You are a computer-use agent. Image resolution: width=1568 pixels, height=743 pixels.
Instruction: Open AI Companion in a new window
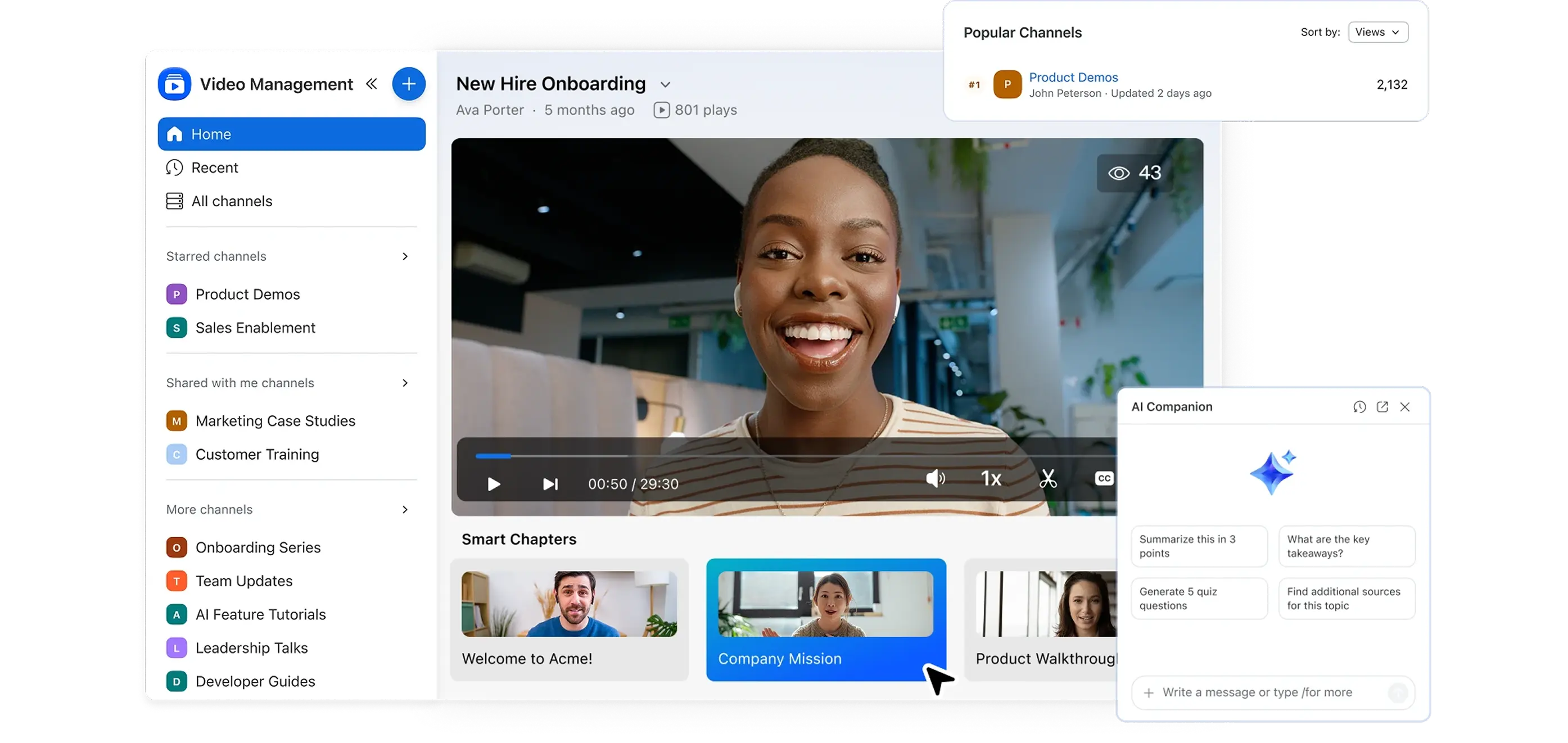tap(1383, 406)
